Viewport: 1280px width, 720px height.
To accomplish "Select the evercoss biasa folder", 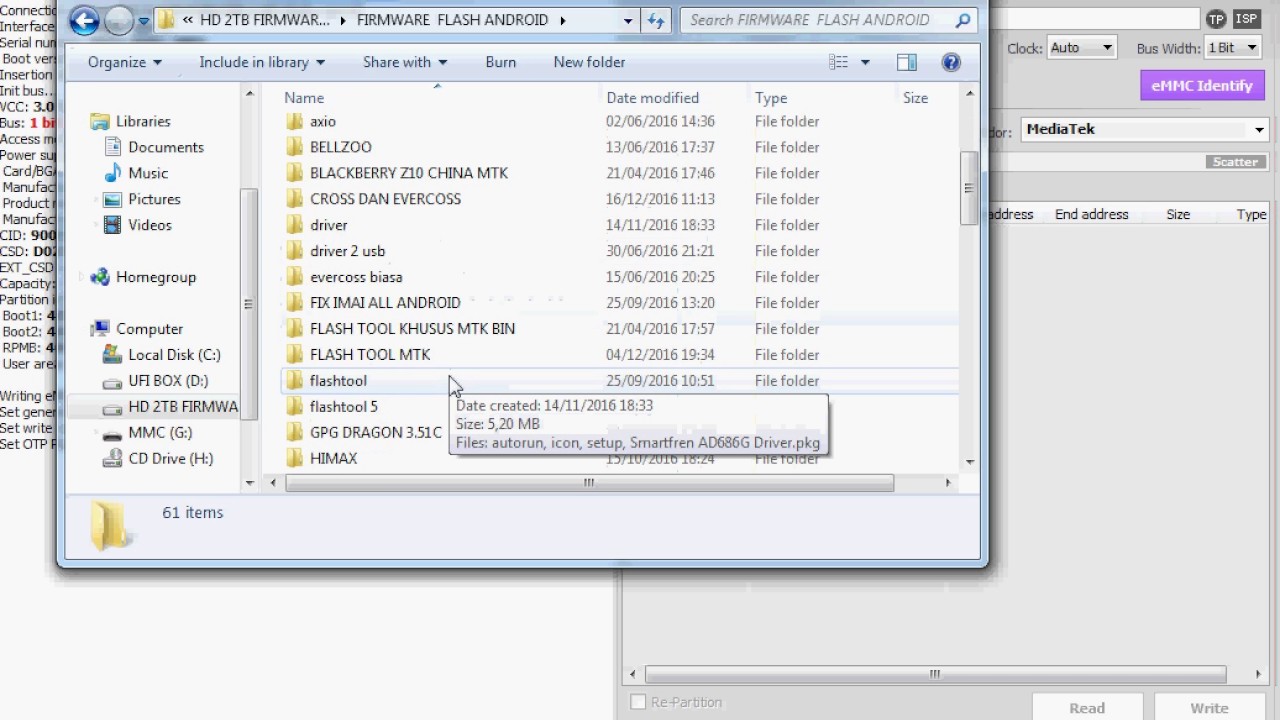I will [x=344, y=277].
